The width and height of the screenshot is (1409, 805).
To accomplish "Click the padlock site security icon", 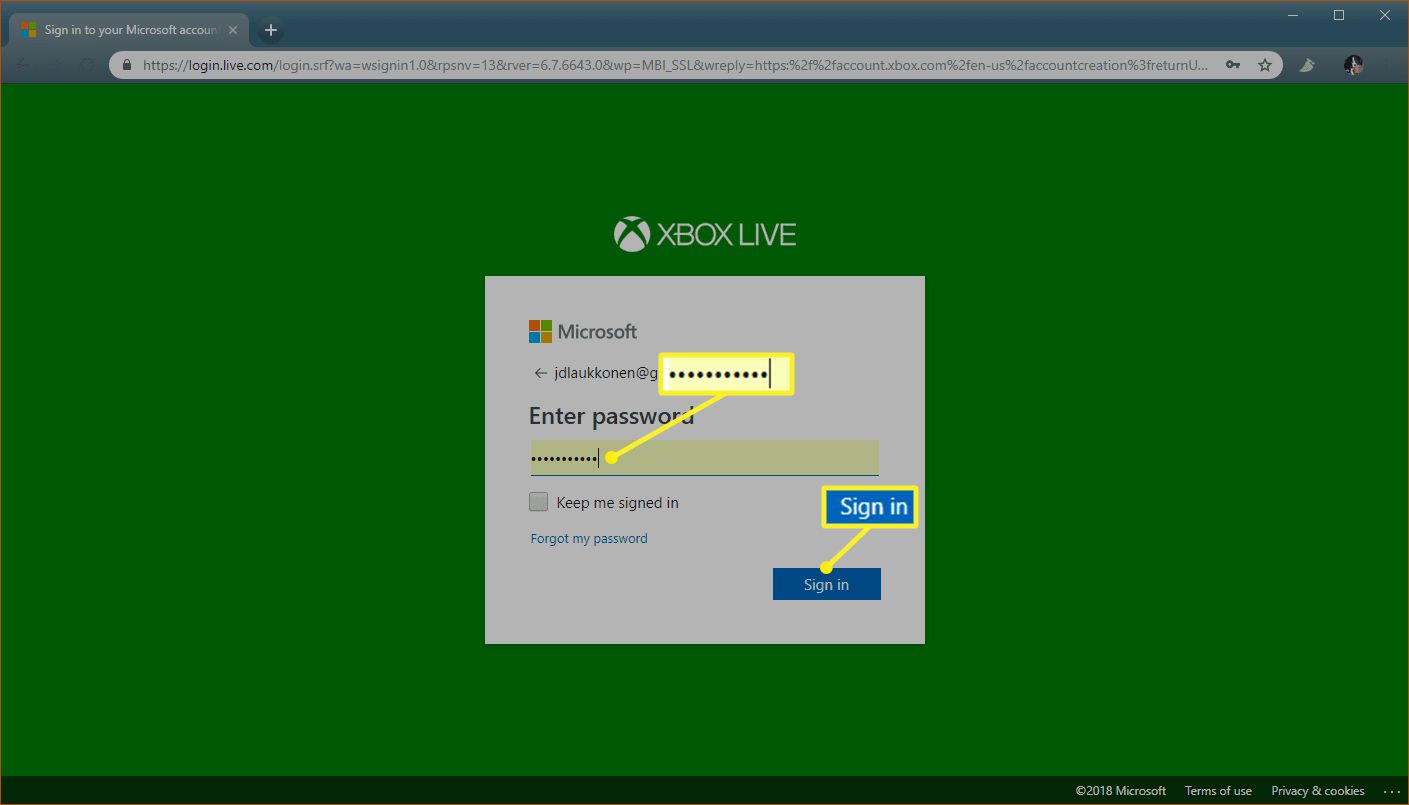I will pos(127,65).
